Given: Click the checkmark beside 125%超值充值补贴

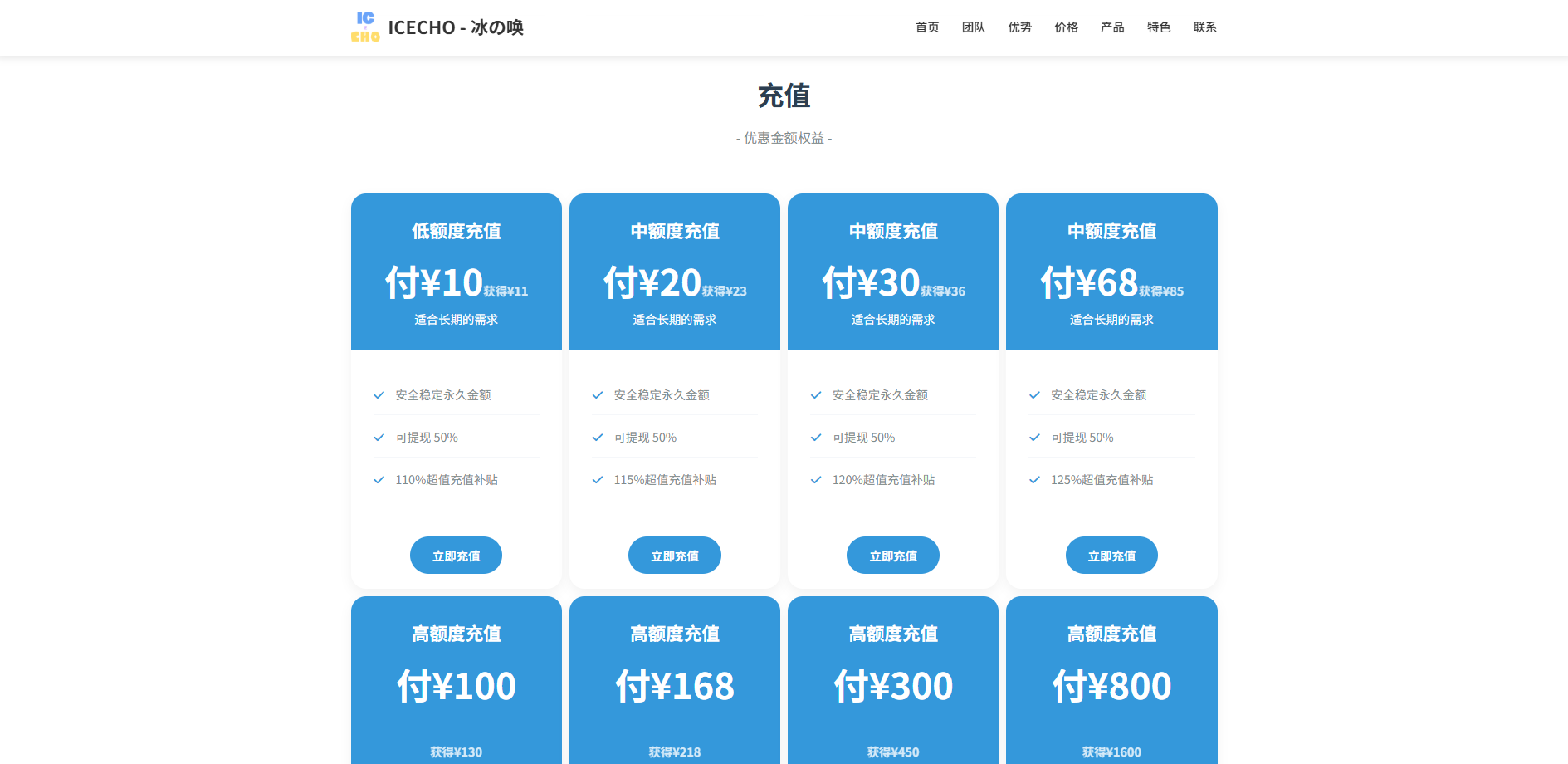Looking at the screenshot, I should (1034, 479).
